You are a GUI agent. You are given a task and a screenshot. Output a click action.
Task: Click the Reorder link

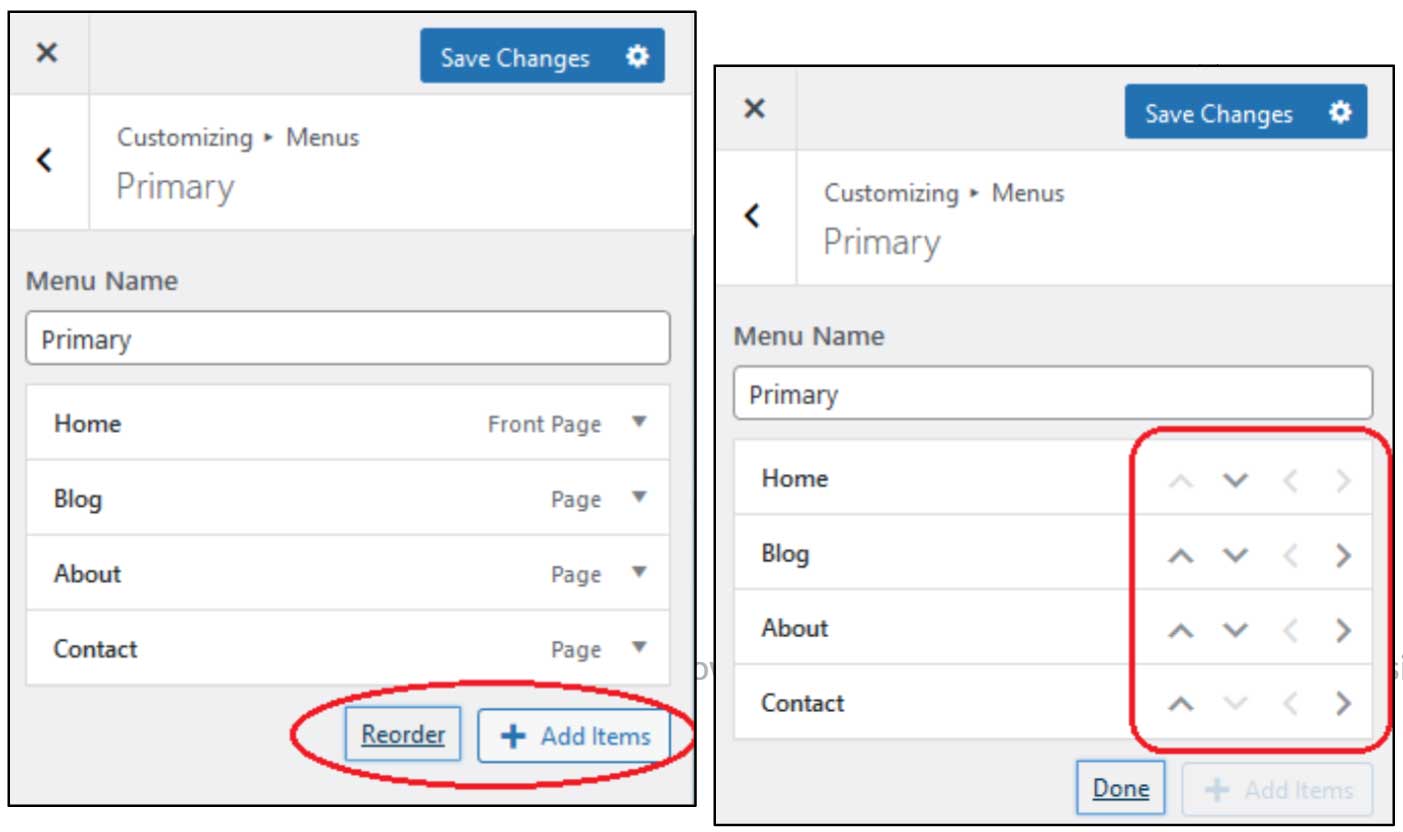point(401,734)
